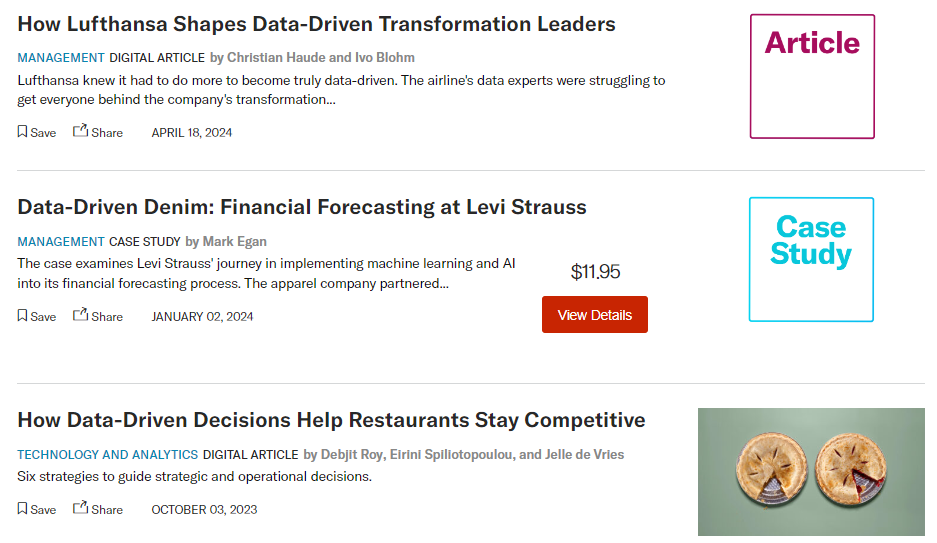
Task: Click Share icon for Lufthansa article
Action: [81, 131]
